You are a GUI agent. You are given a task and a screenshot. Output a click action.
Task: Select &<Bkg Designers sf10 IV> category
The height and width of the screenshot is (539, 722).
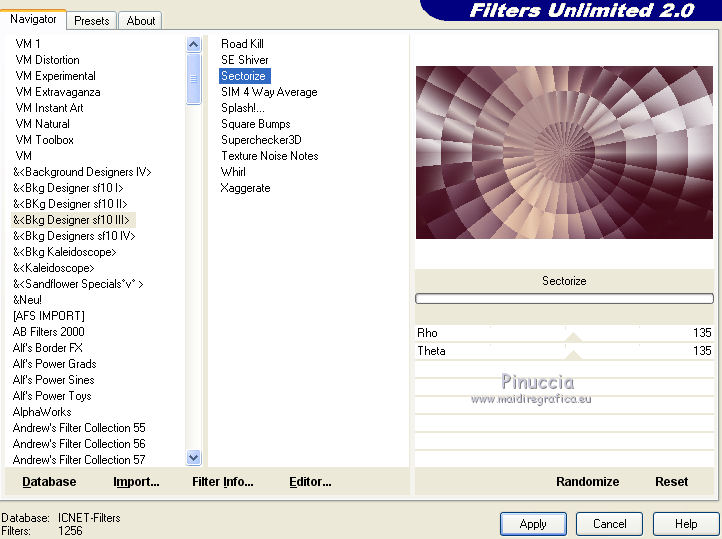point(74,236)
